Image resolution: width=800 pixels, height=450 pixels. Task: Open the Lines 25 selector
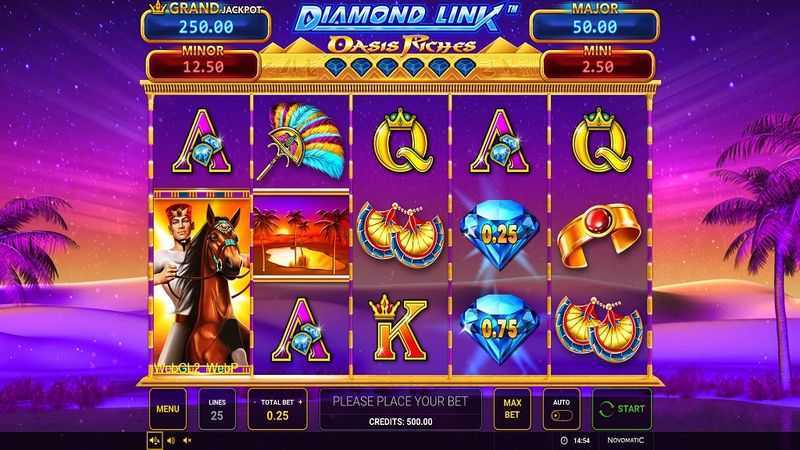tap(217, 409)
